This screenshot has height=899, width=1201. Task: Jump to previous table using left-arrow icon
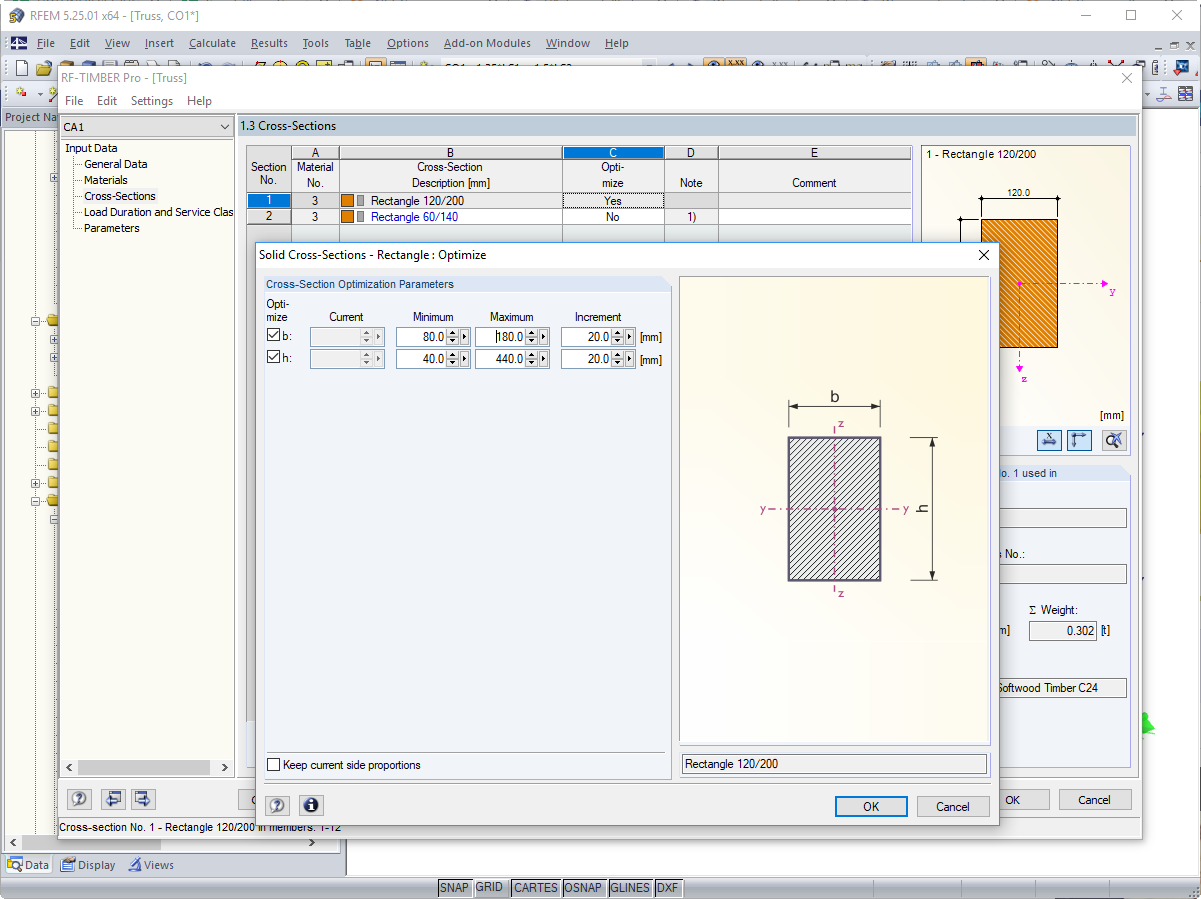113,799
